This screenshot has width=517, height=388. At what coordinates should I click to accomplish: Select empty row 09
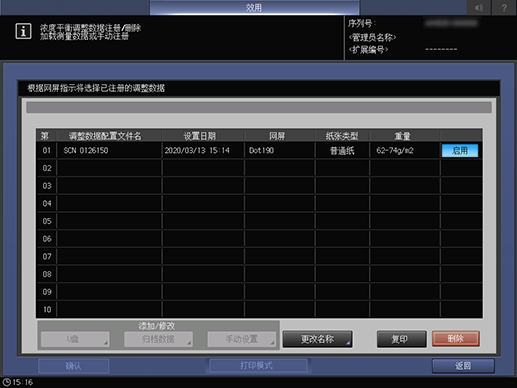tap(259, 292)
